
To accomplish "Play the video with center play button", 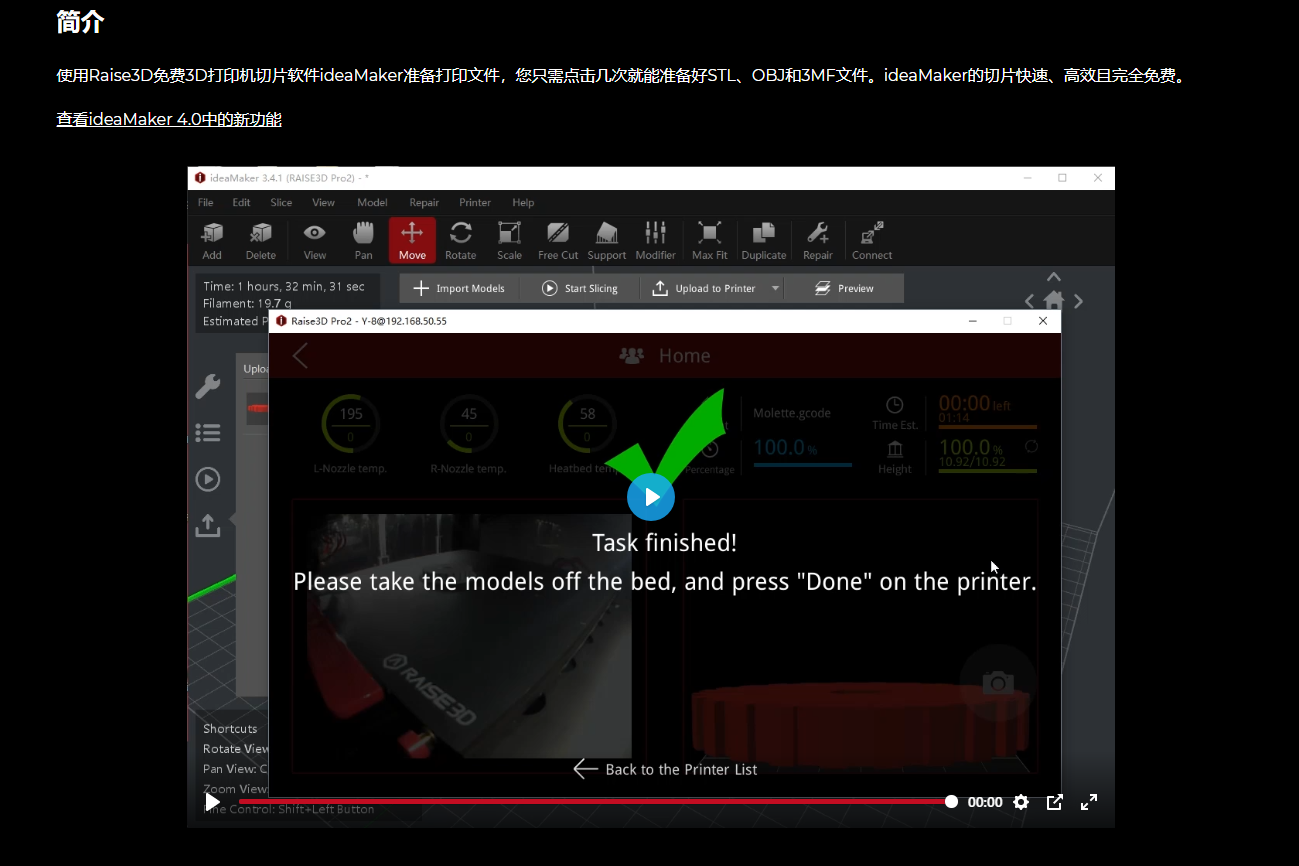I will coord(651,497).
